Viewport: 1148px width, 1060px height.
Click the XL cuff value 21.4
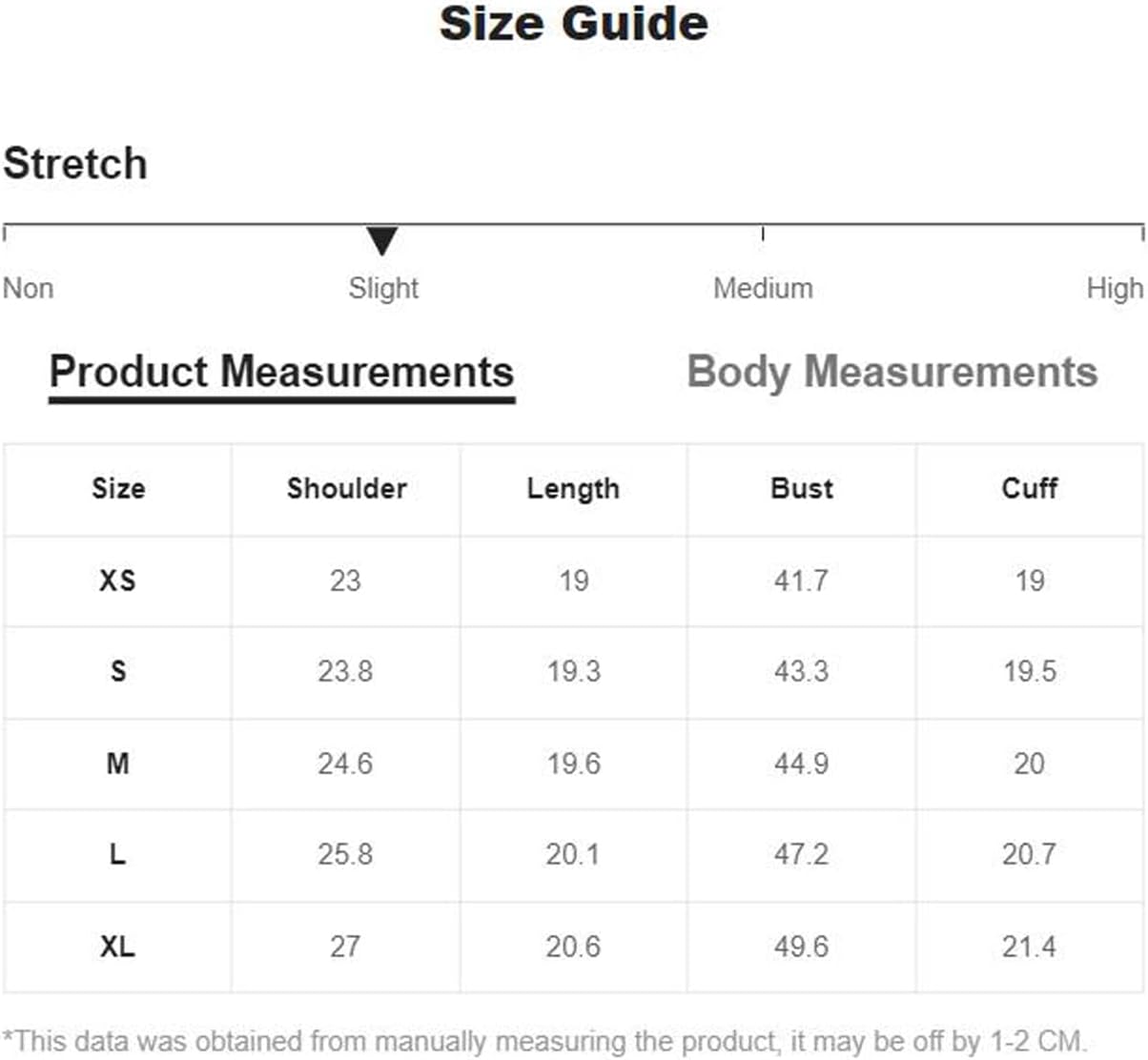[x=1029, y=947]
